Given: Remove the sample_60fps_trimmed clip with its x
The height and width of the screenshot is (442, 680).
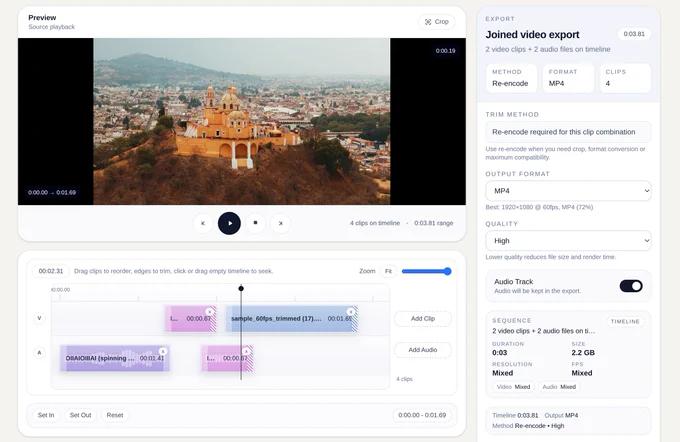Looking at the screenshot, I should tap(351, 311).
